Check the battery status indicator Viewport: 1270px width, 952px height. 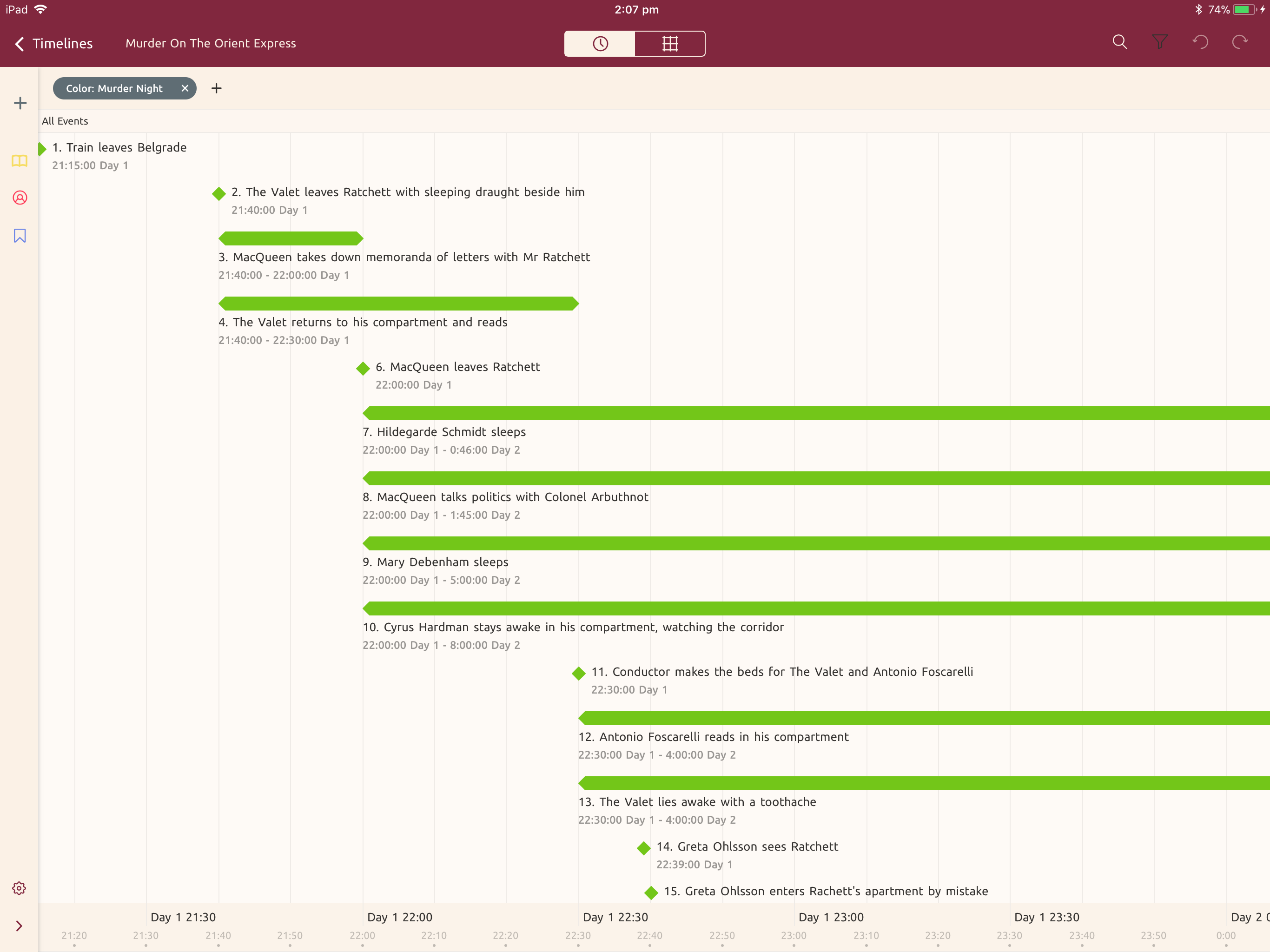click(x=1246, y=10)
